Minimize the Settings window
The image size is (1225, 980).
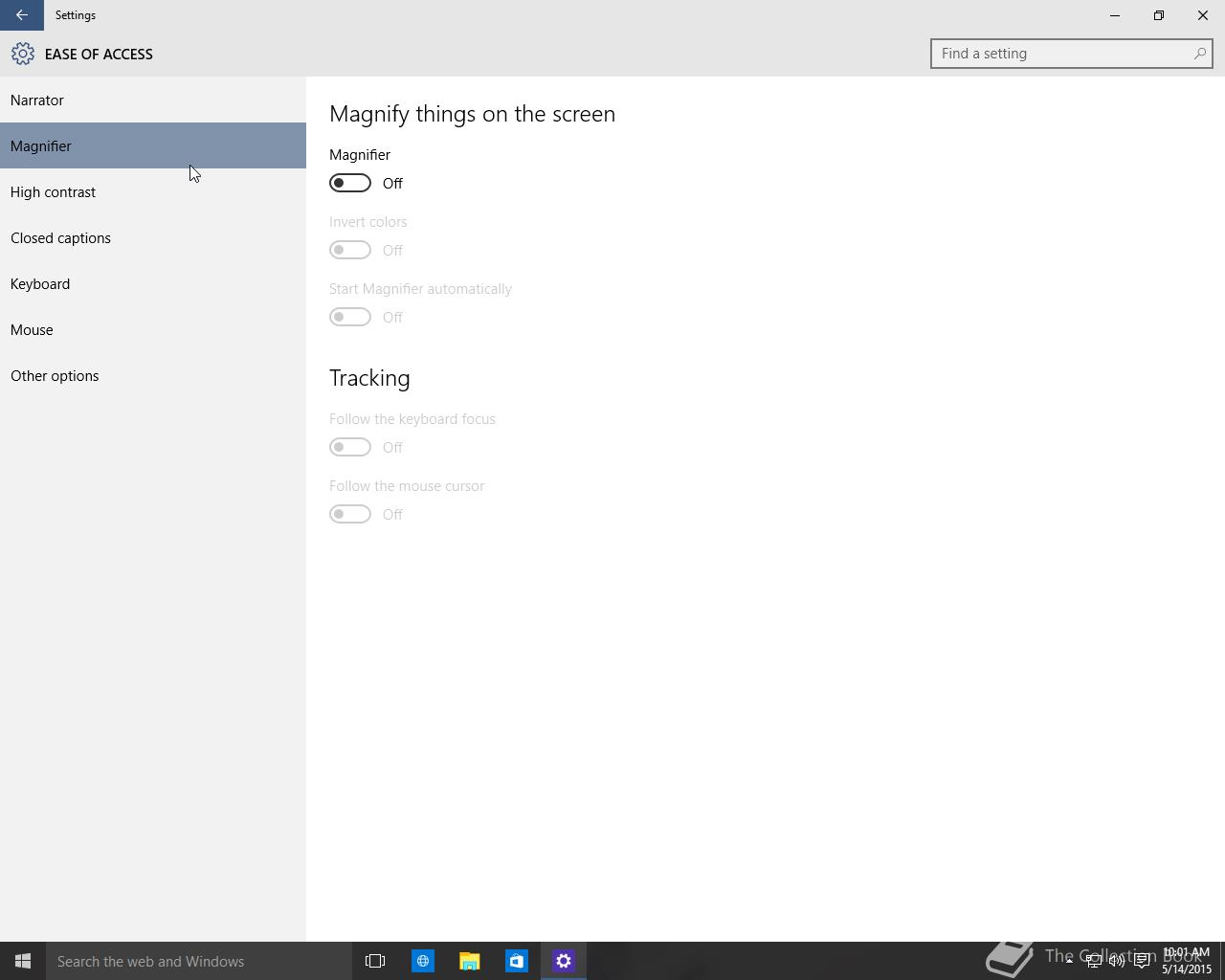1115,15
